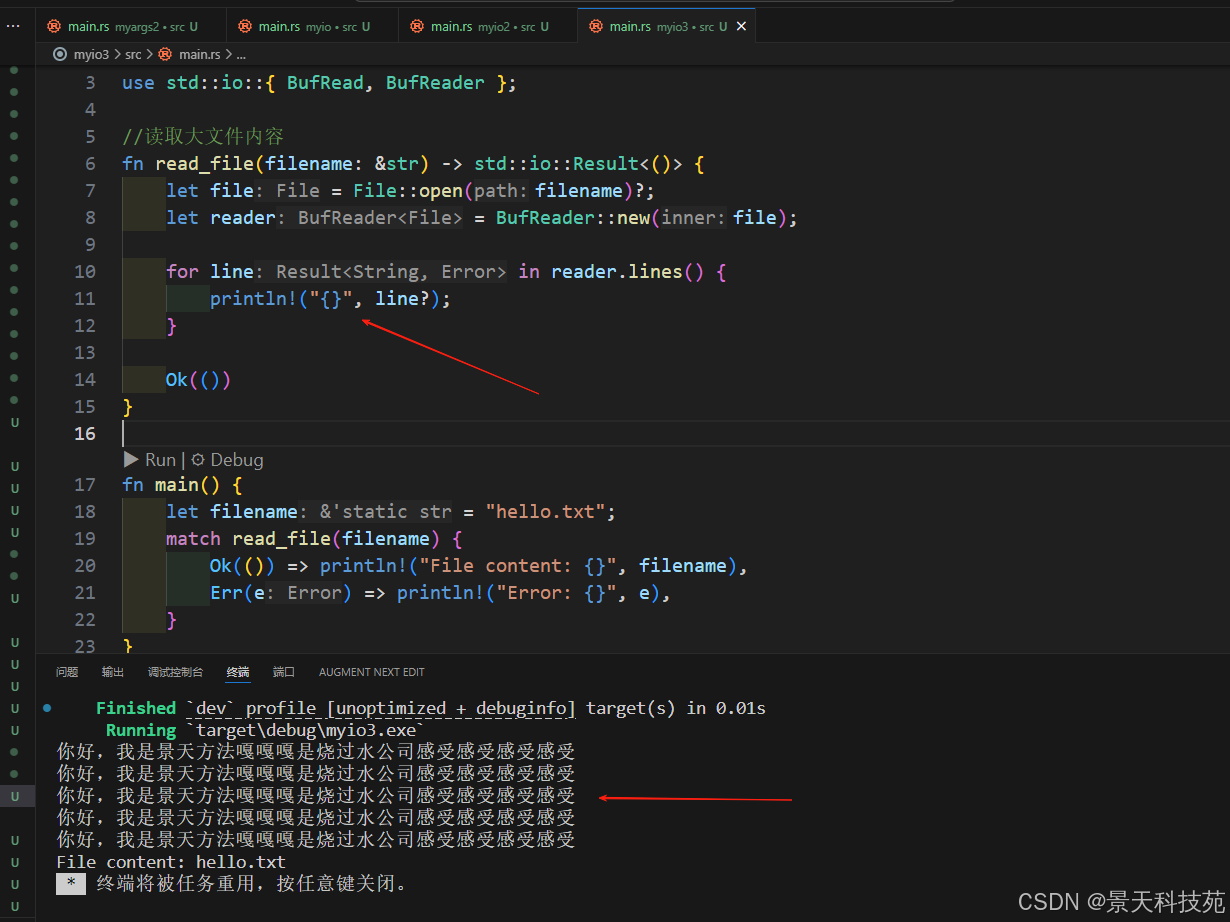Click line number 21 in the gutter
Image resolution: width=1230 pixels, height=922 pixels.
(x=85, y=593)
